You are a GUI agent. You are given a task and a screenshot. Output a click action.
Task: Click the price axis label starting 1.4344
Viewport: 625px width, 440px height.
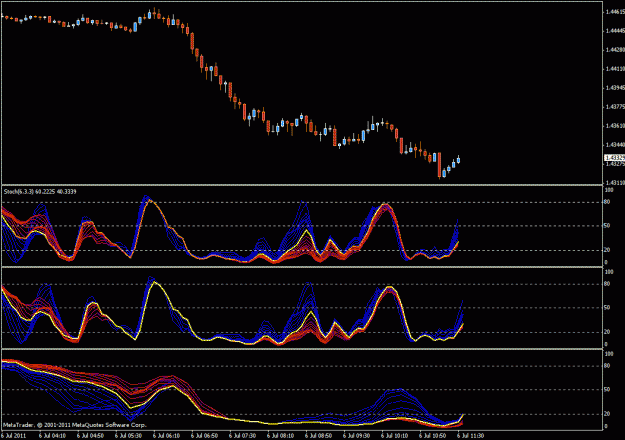(615, 145)
